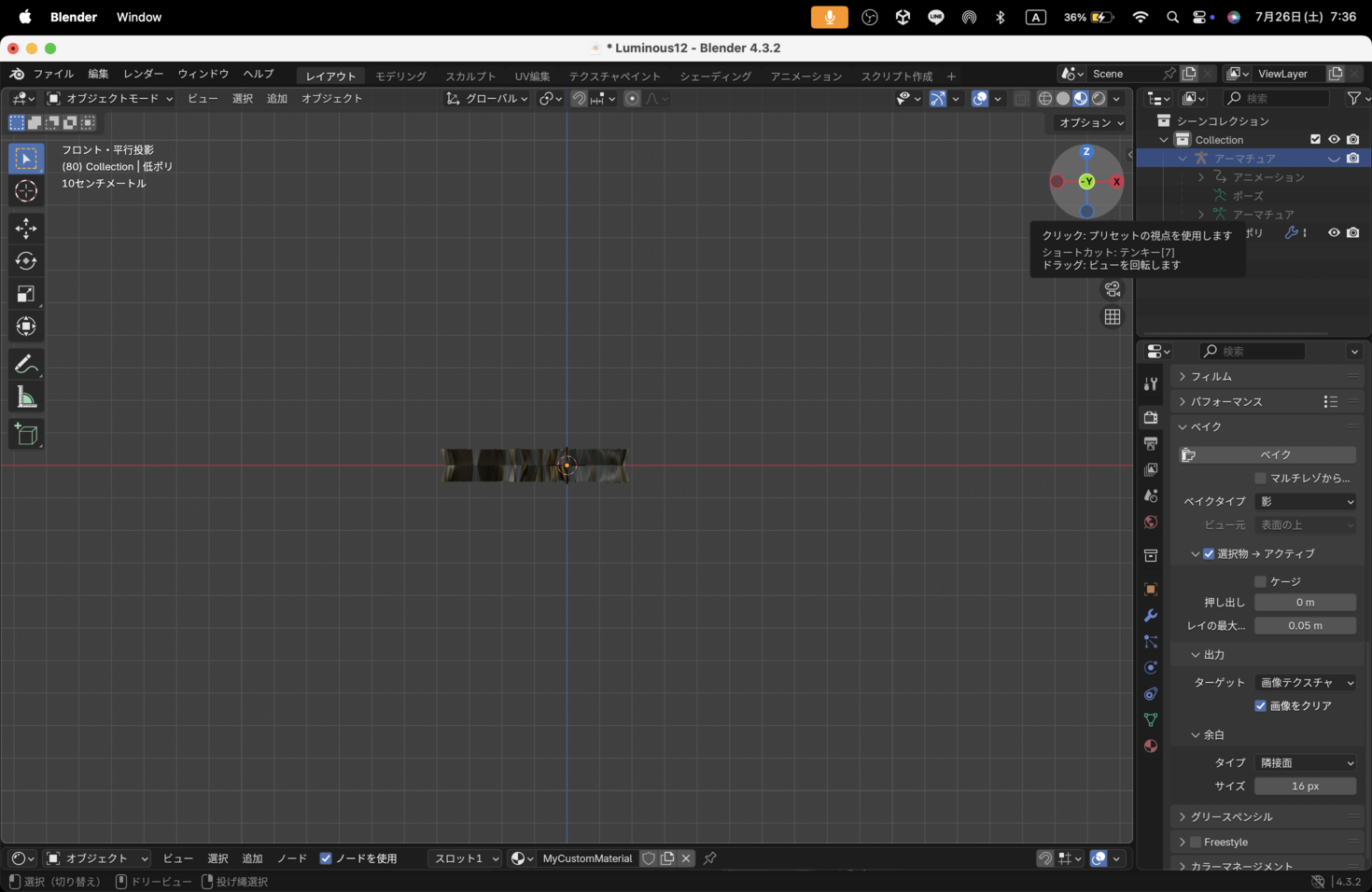
Task: Toggle proportional editing button
Action: [632, 99]
